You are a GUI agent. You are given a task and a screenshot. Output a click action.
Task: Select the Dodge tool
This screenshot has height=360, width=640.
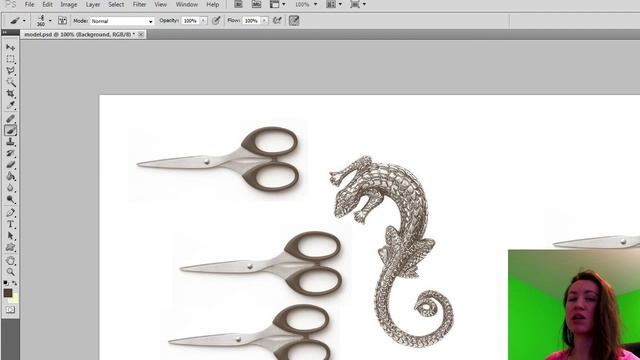point(10,199)
